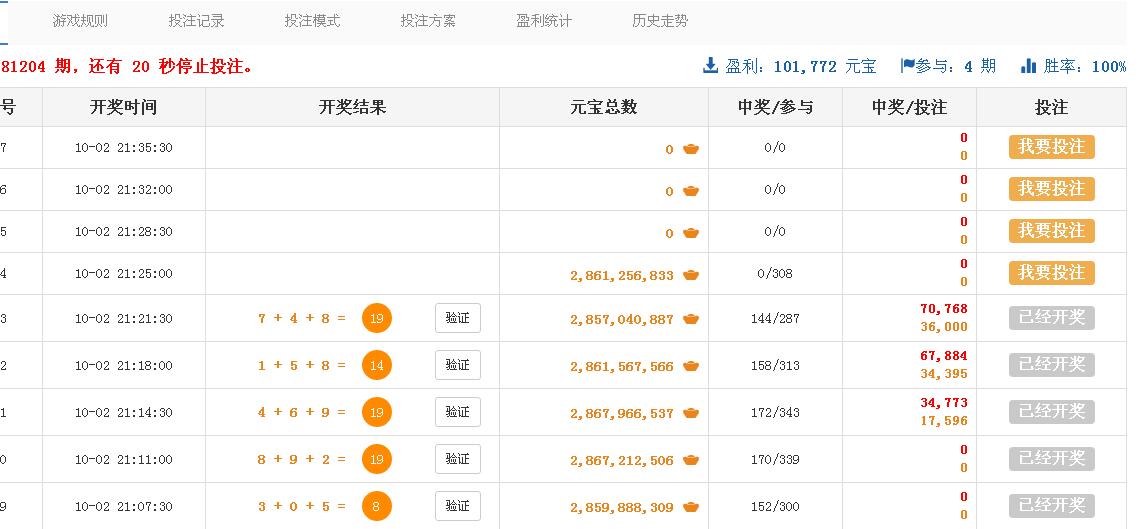
Task: Click the bar chart icon beside 胜率
Action: (x=1028, y=66)
